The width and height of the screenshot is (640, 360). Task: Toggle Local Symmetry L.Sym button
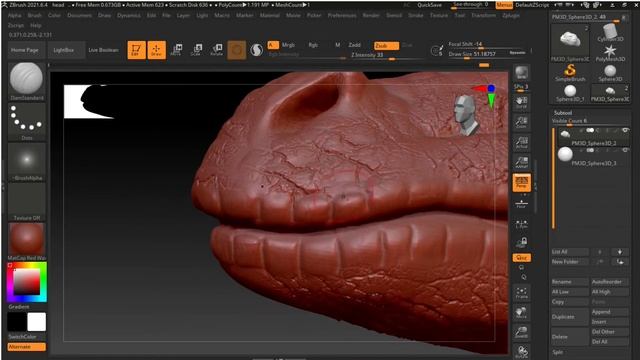click(x=521, y=224)
